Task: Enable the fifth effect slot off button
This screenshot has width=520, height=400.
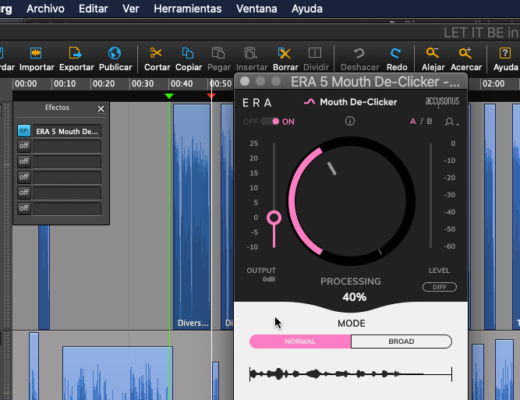Action: click(x=24, y=192)
